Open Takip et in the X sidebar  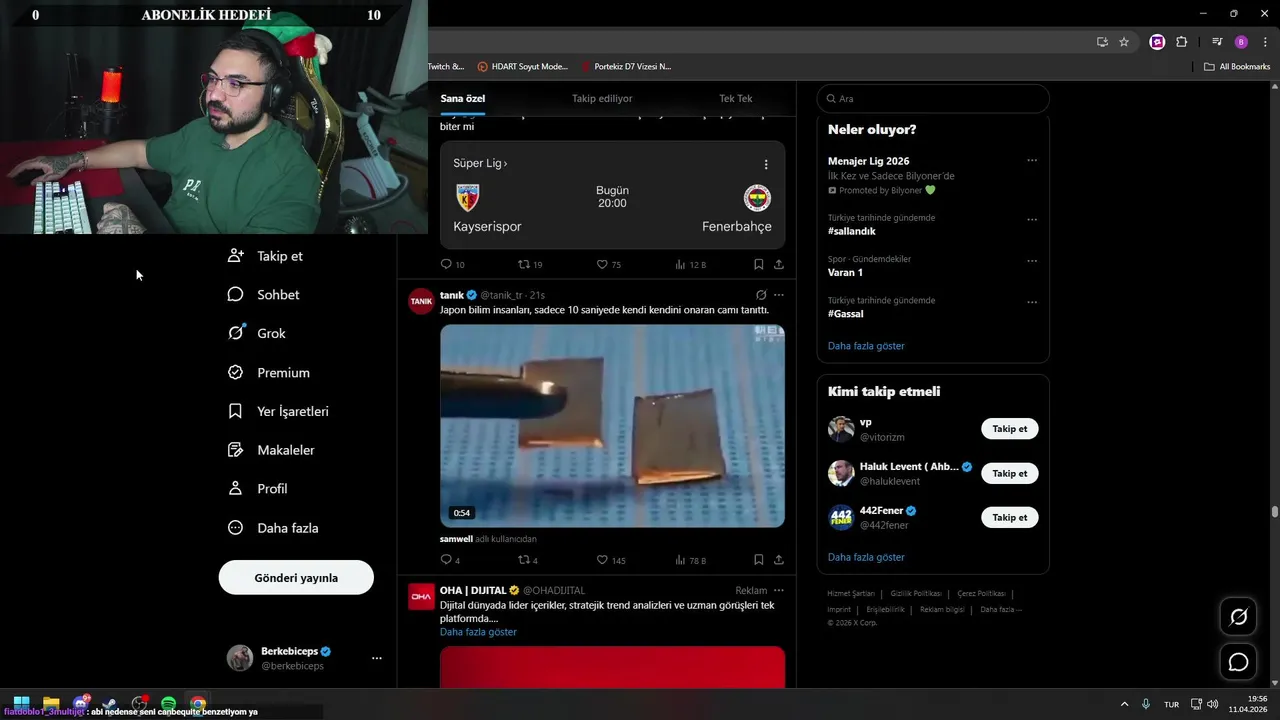(x=265, y=256)
